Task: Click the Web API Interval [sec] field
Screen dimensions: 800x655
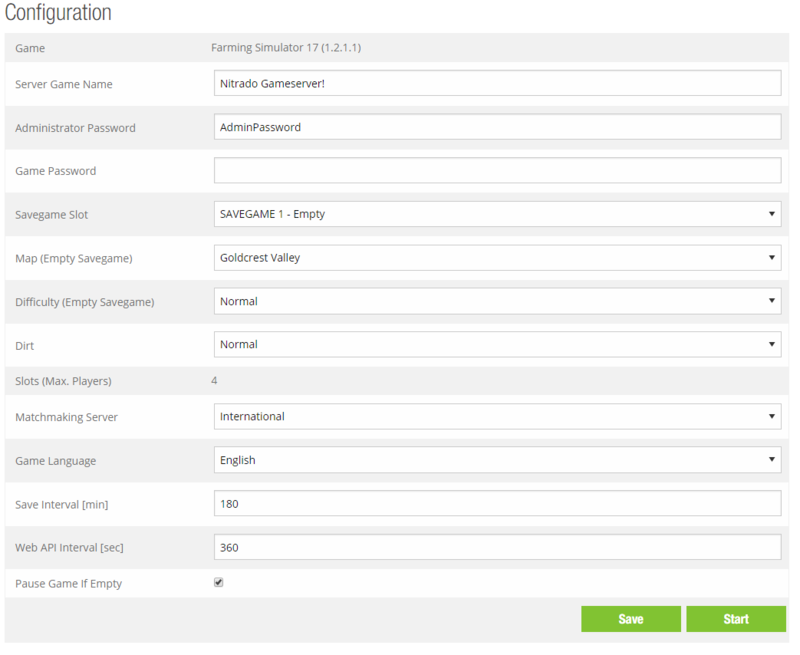Action: point(497,547)
